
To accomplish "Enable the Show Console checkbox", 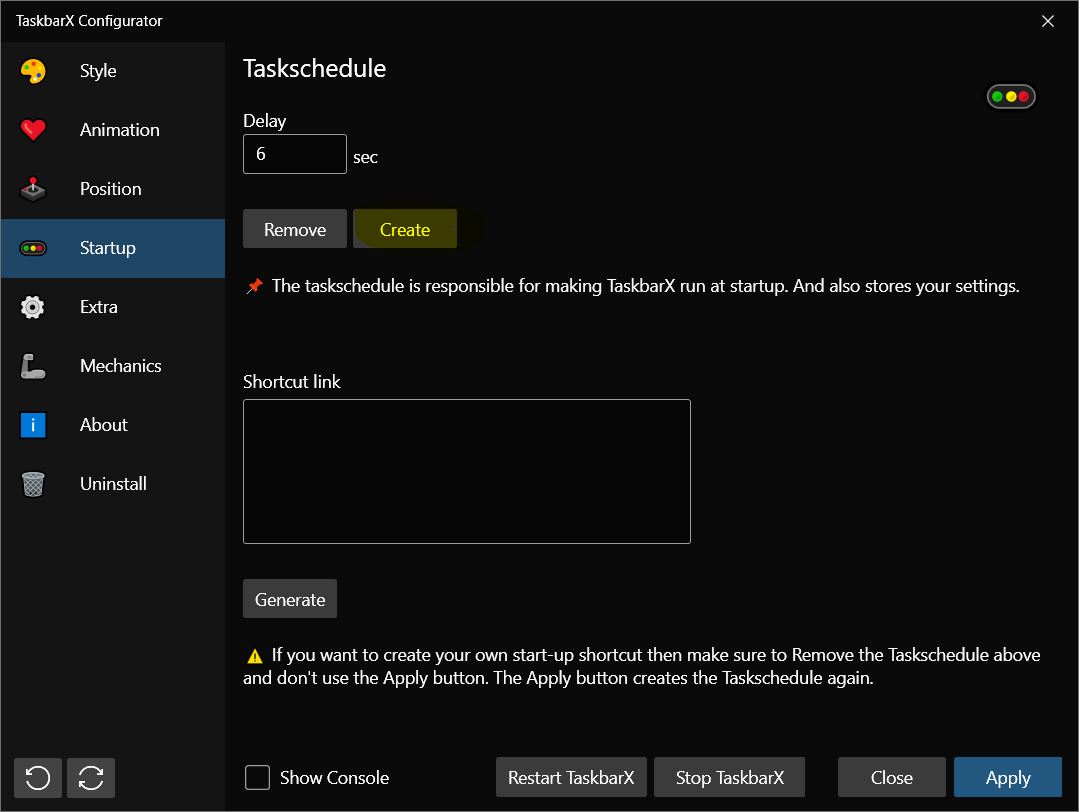I will pos(258,777).
